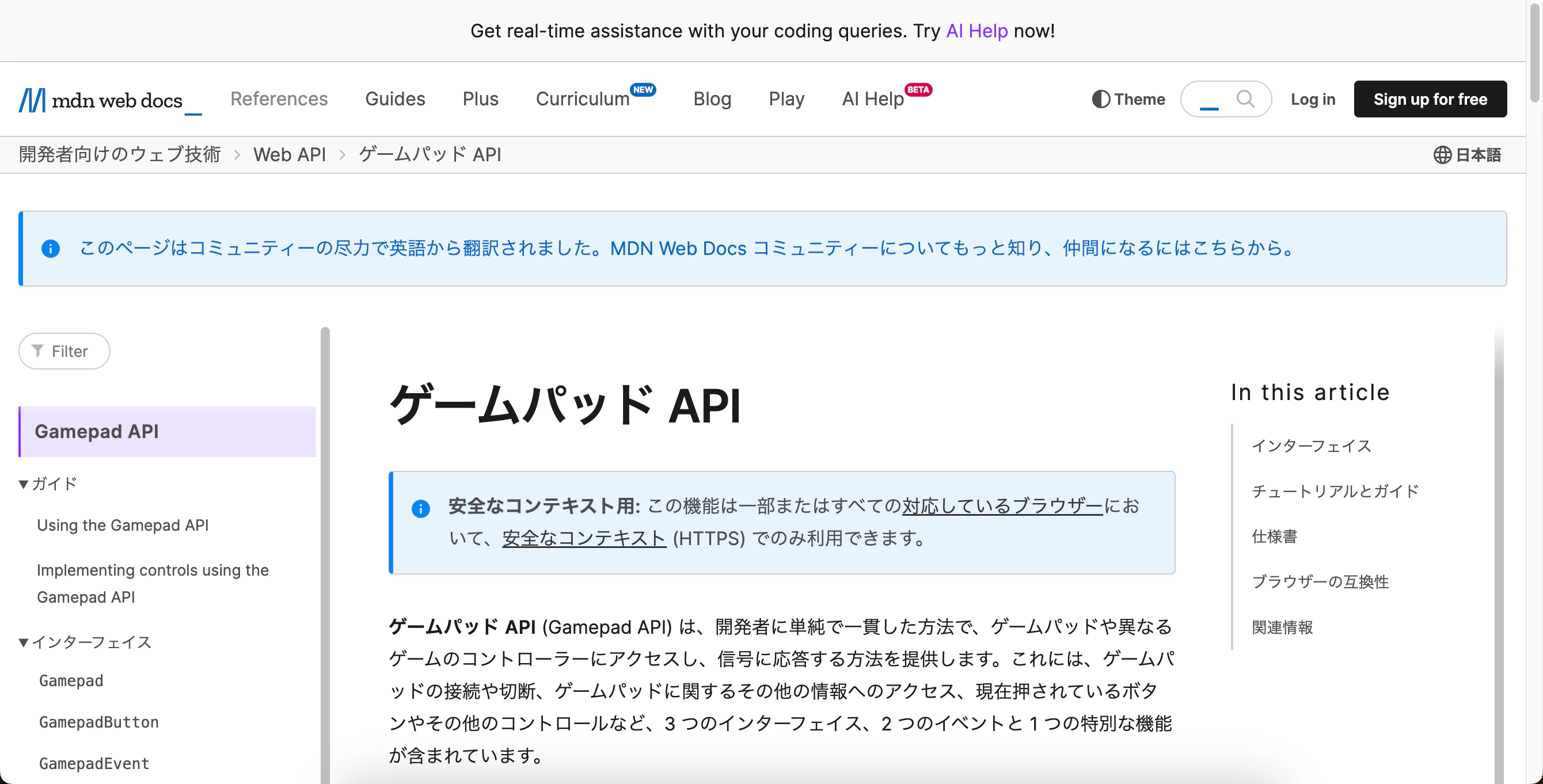This screenshot has width=1543, height=784.
Task: Jump to インターフェイス in this article
Action: (1311, 446)
